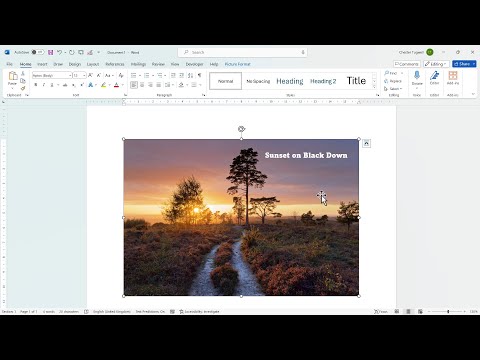
Task: Click the Comments button
Action: click(x=407, y=64)
